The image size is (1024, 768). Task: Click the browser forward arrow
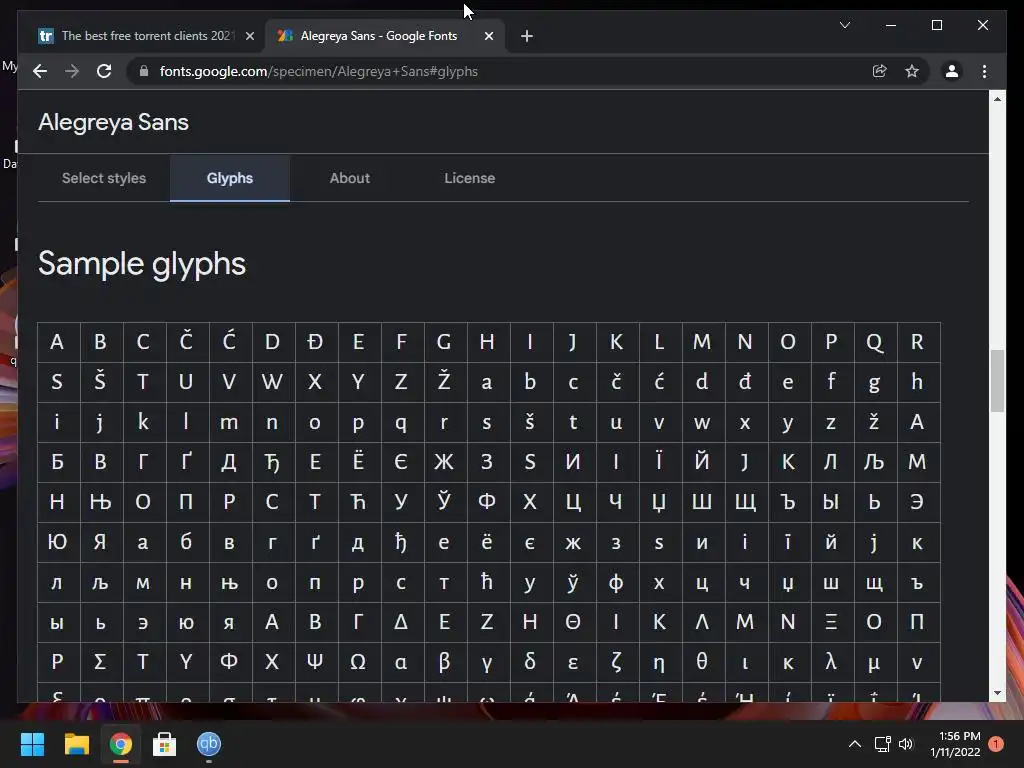pyautogui.click(x=72, y=71)
